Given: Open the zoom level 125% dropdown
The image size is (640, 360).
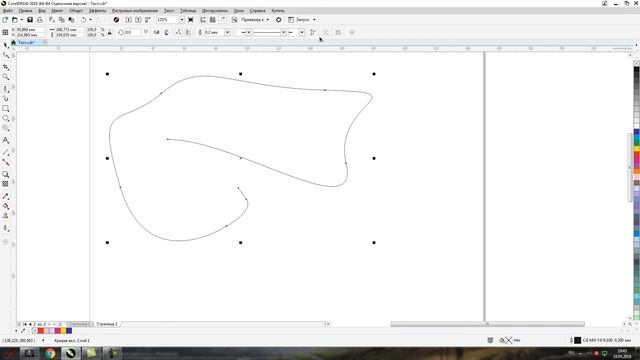Looking at the screenshot, I should (x=182, y=20).
